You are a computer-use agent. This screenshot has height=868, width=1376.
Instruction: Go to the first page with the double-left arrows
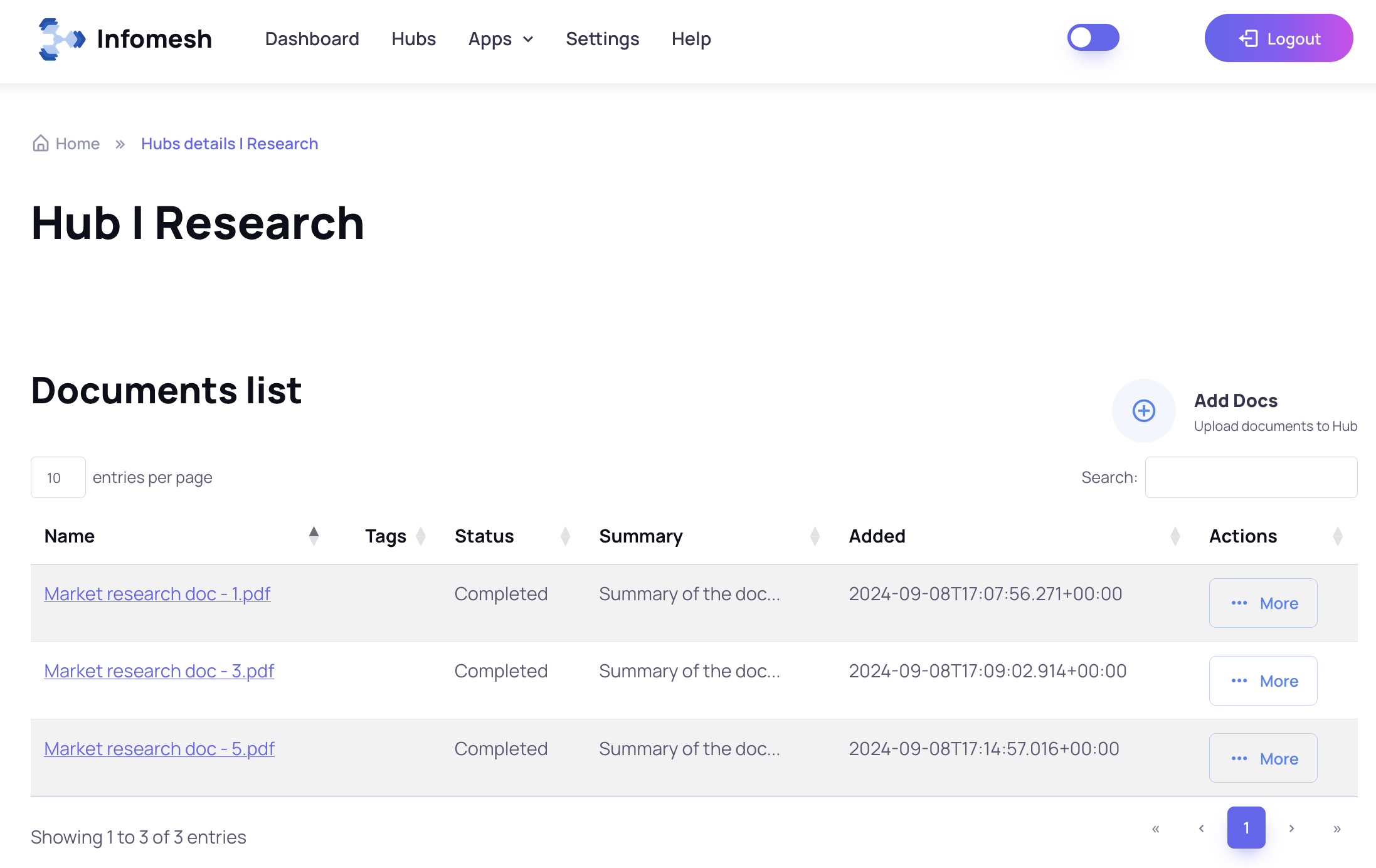pyautogui.click(x=1156, y=828)
